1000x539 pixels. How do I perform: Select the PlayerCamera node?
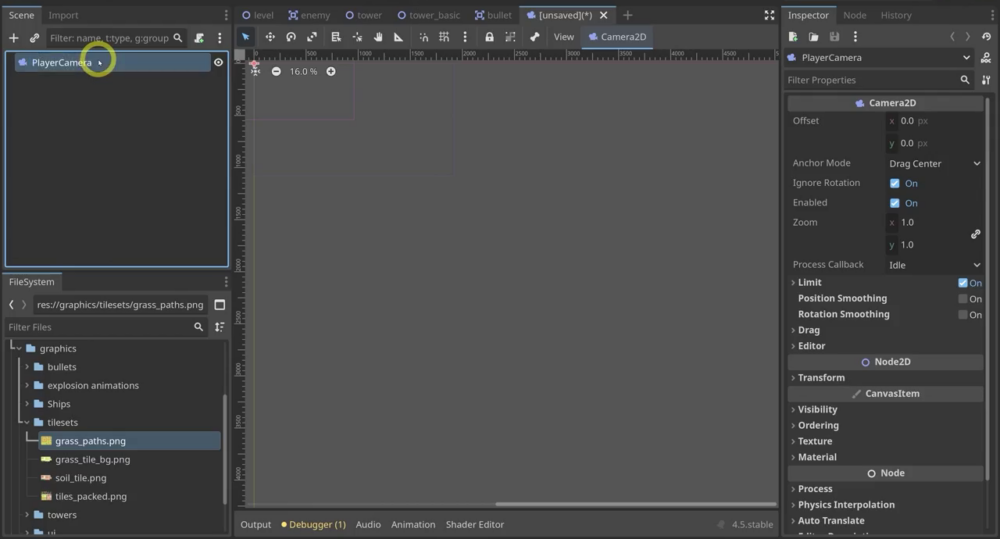pos(112,63)
